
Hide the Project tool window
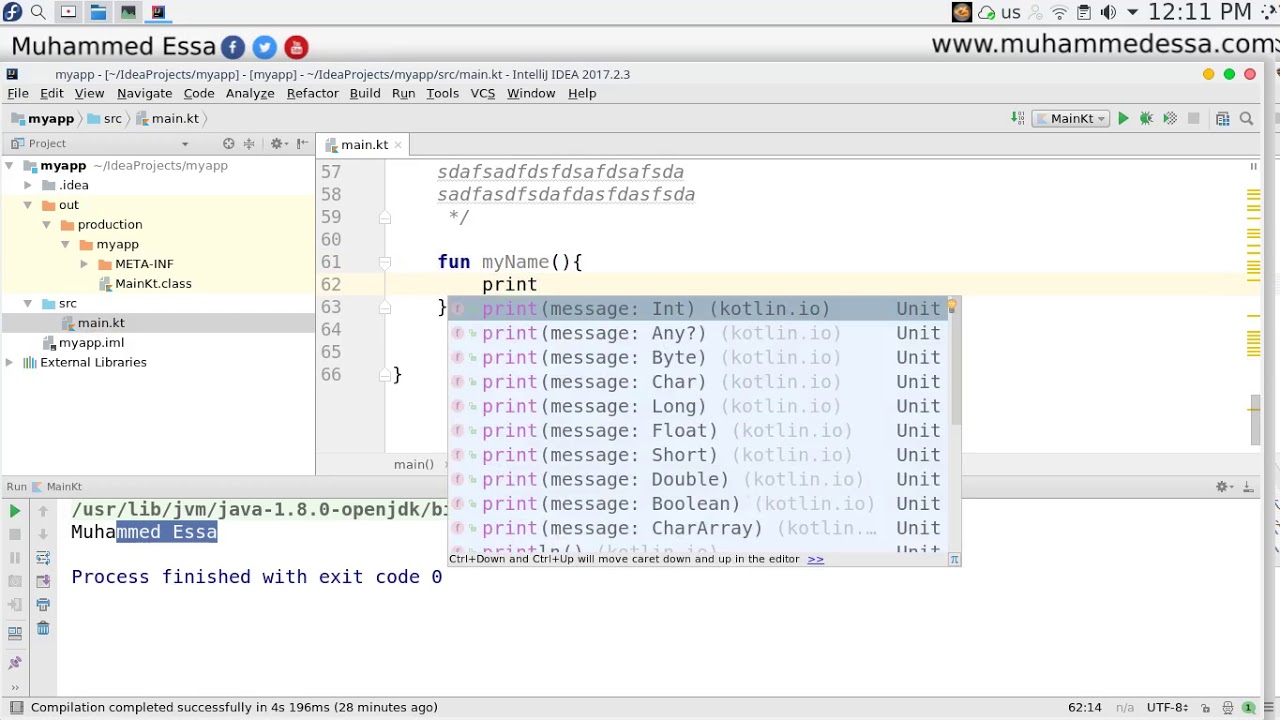click(301, 144)
